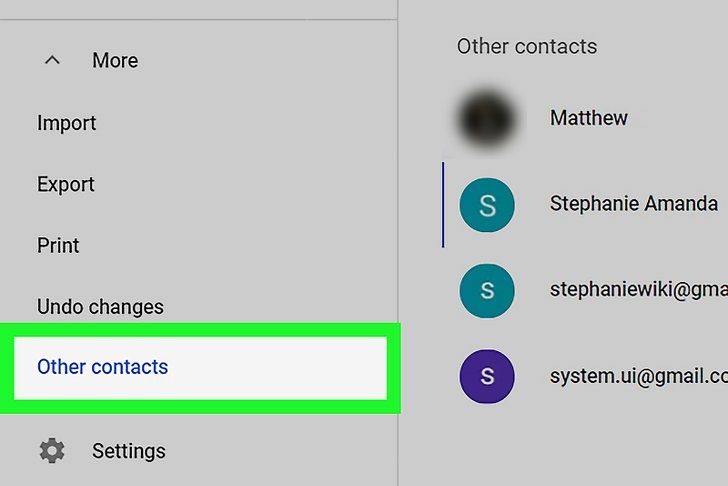Select the system.ui@gmail.com contact email
728x486 pixels.
click(638, 377)
